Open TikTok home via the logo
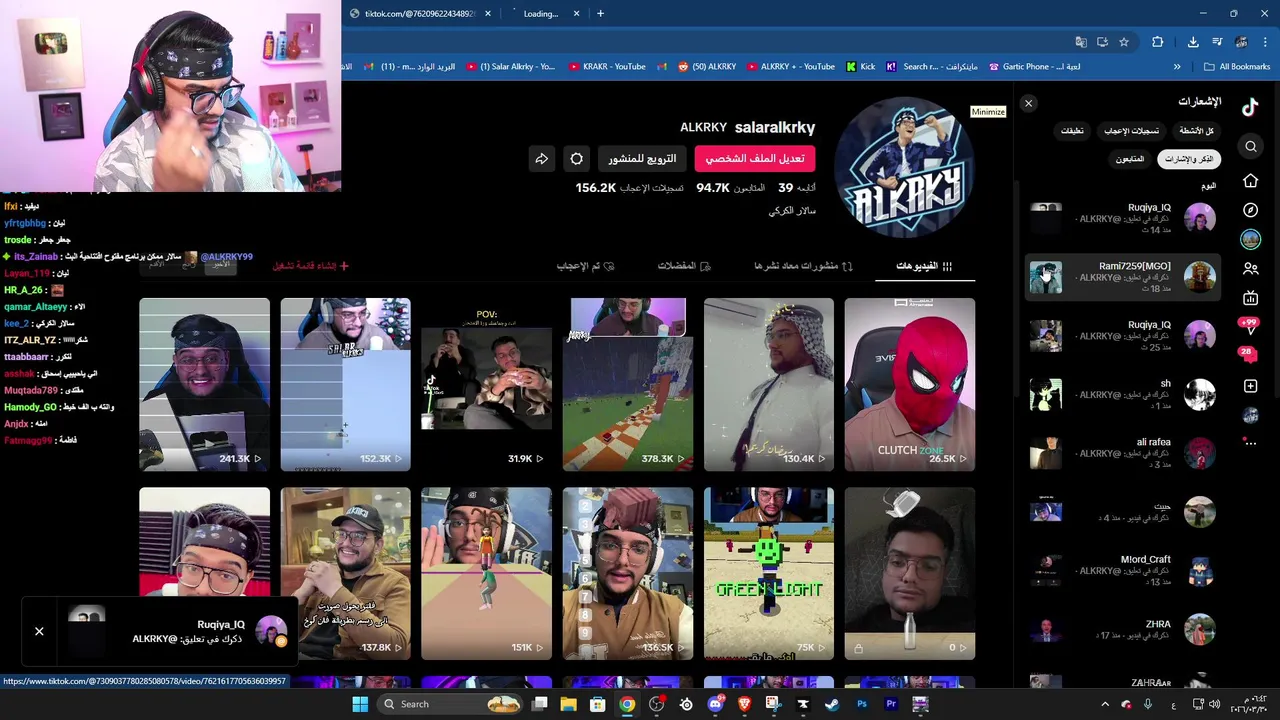 pyautogui.click(x=1250, y=108)
